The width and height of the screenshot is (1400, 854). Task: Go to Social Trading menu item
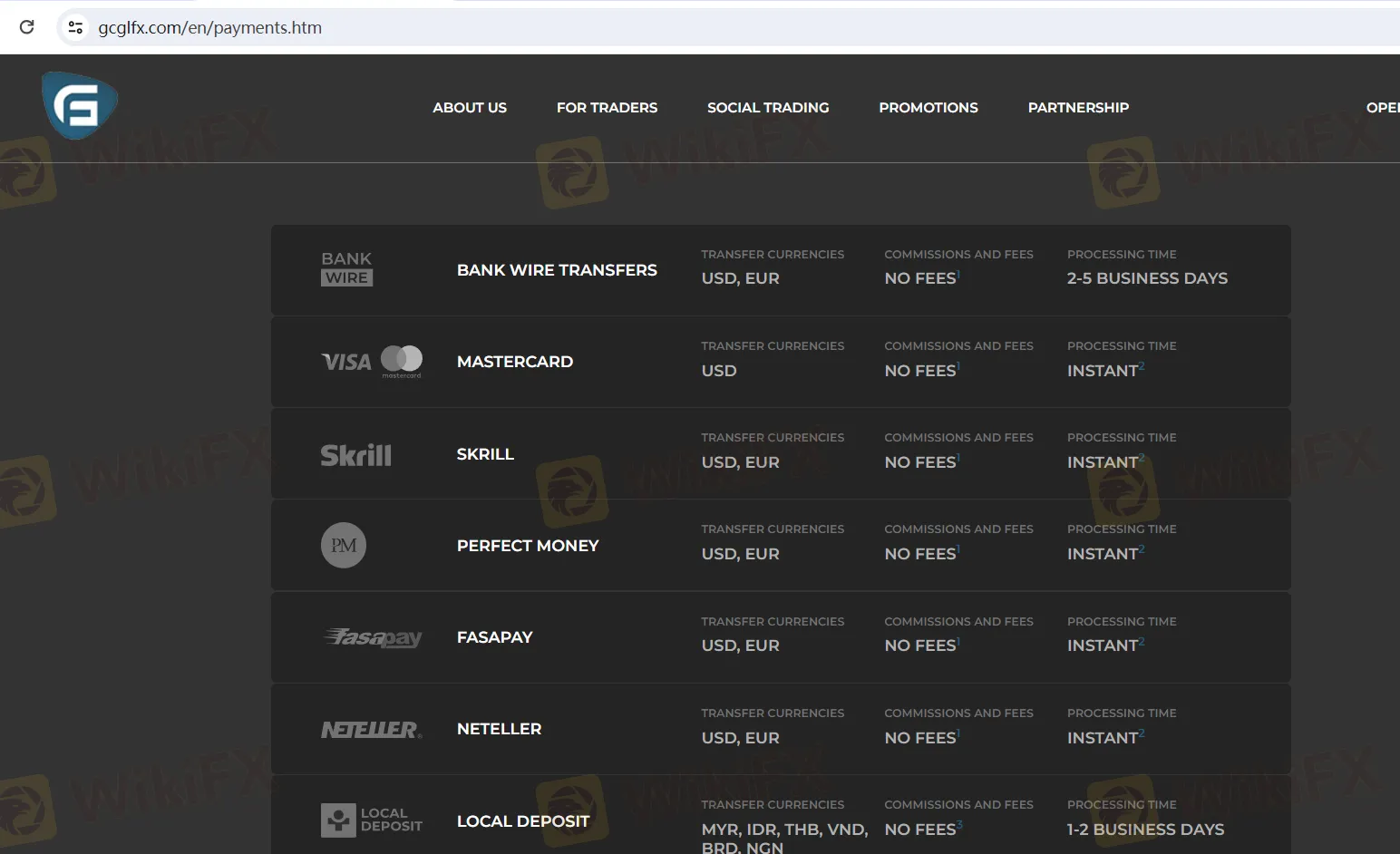(x=768, y=108)
